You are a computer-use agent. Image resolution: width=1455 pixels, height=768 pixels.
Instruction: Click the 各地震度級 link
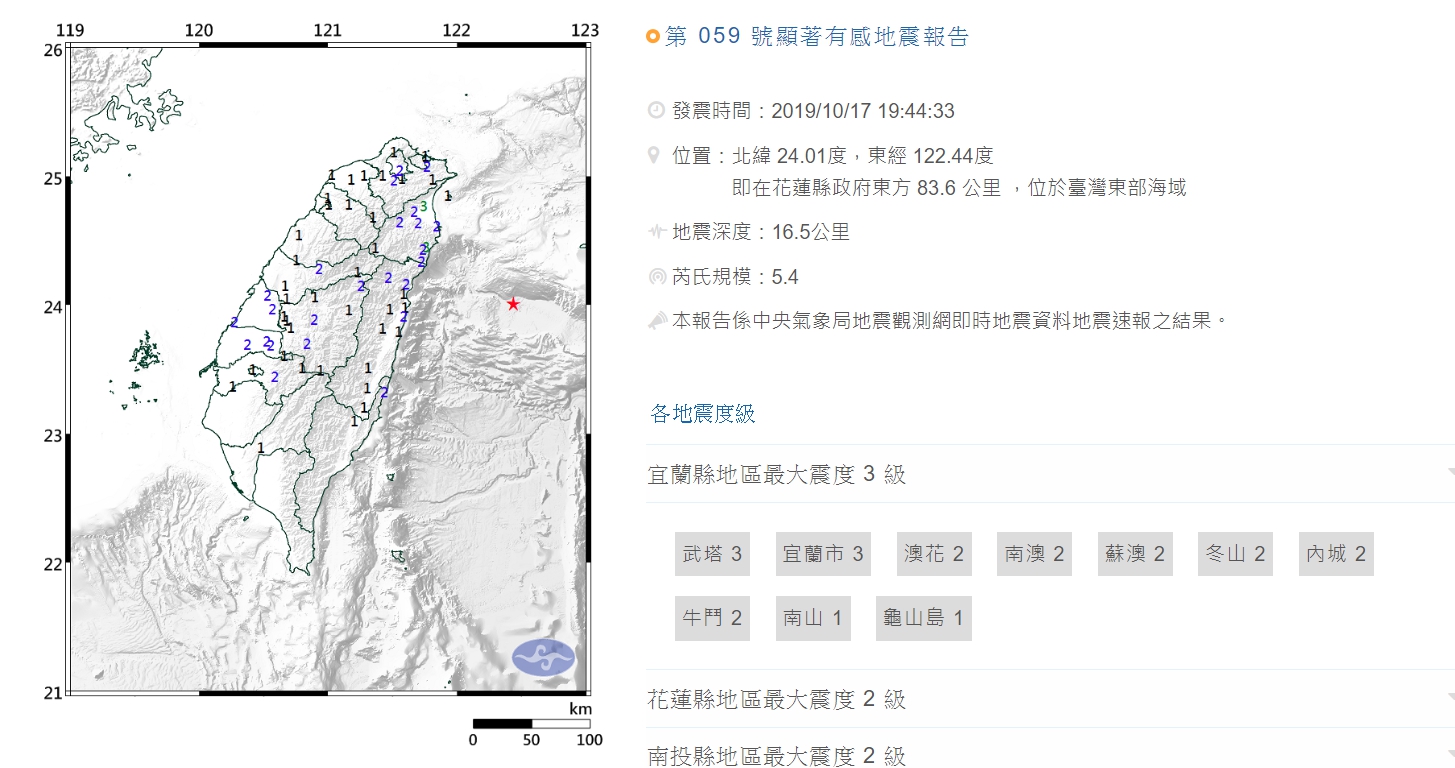[x=701, y=413]
